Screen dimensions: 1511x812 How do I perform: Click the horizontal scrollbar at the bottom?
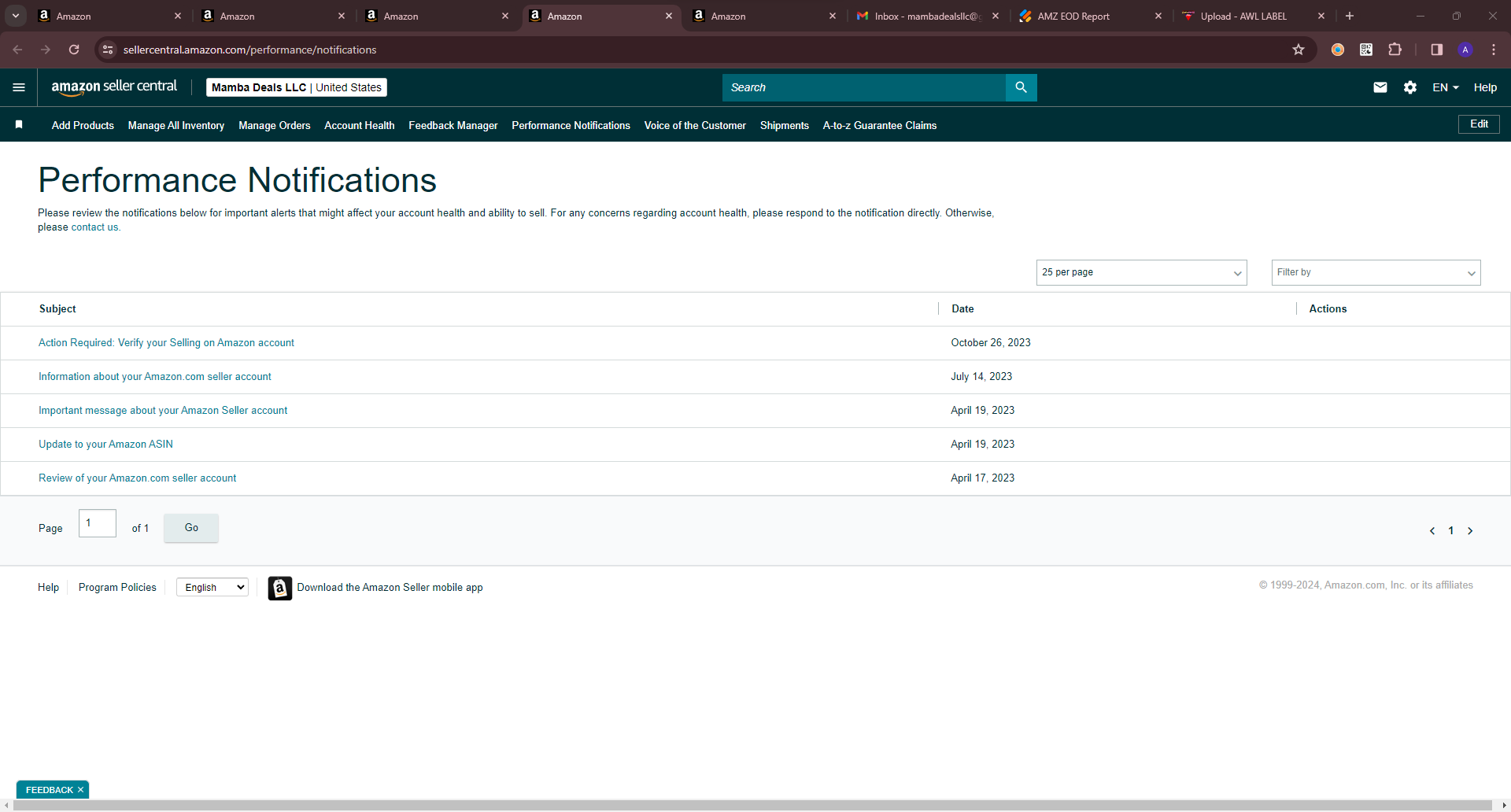click(x=754, y=805)
